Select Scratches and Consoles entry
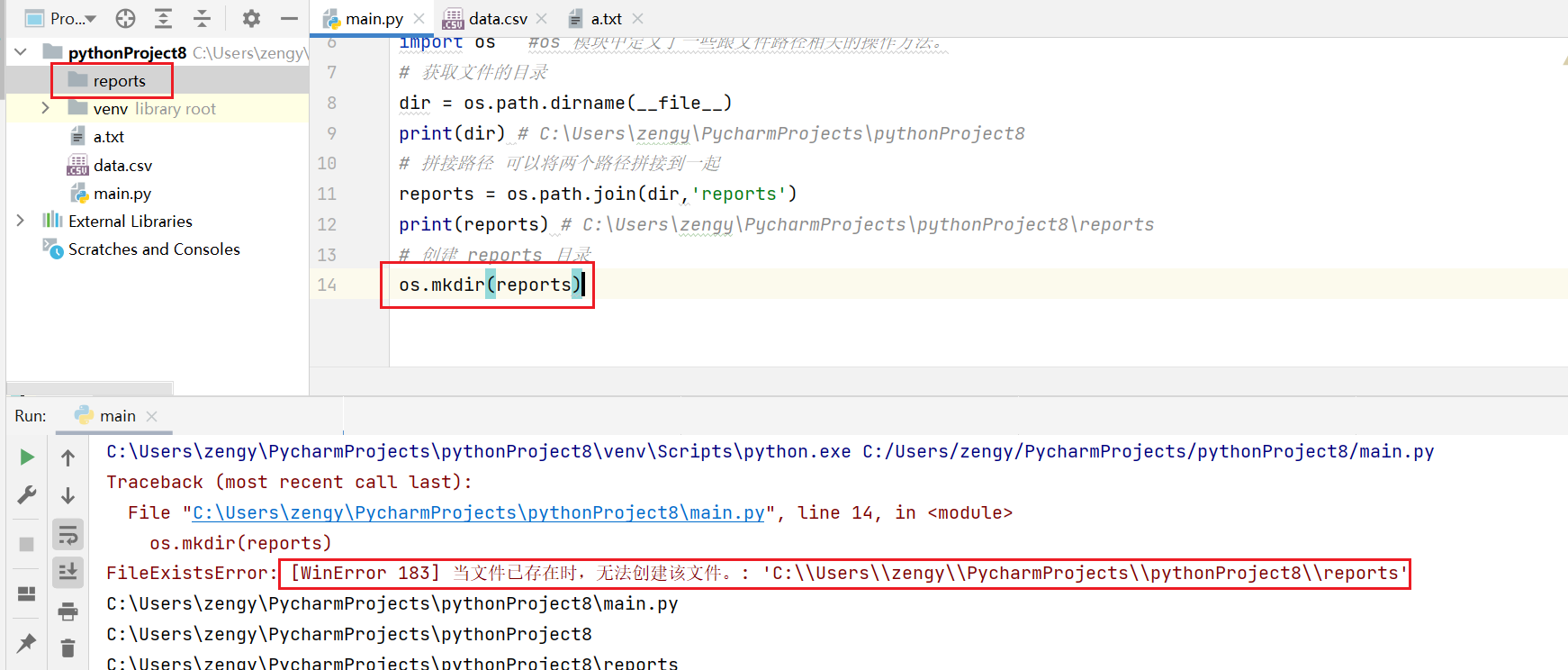1568x670 pixels. [154, 249]
